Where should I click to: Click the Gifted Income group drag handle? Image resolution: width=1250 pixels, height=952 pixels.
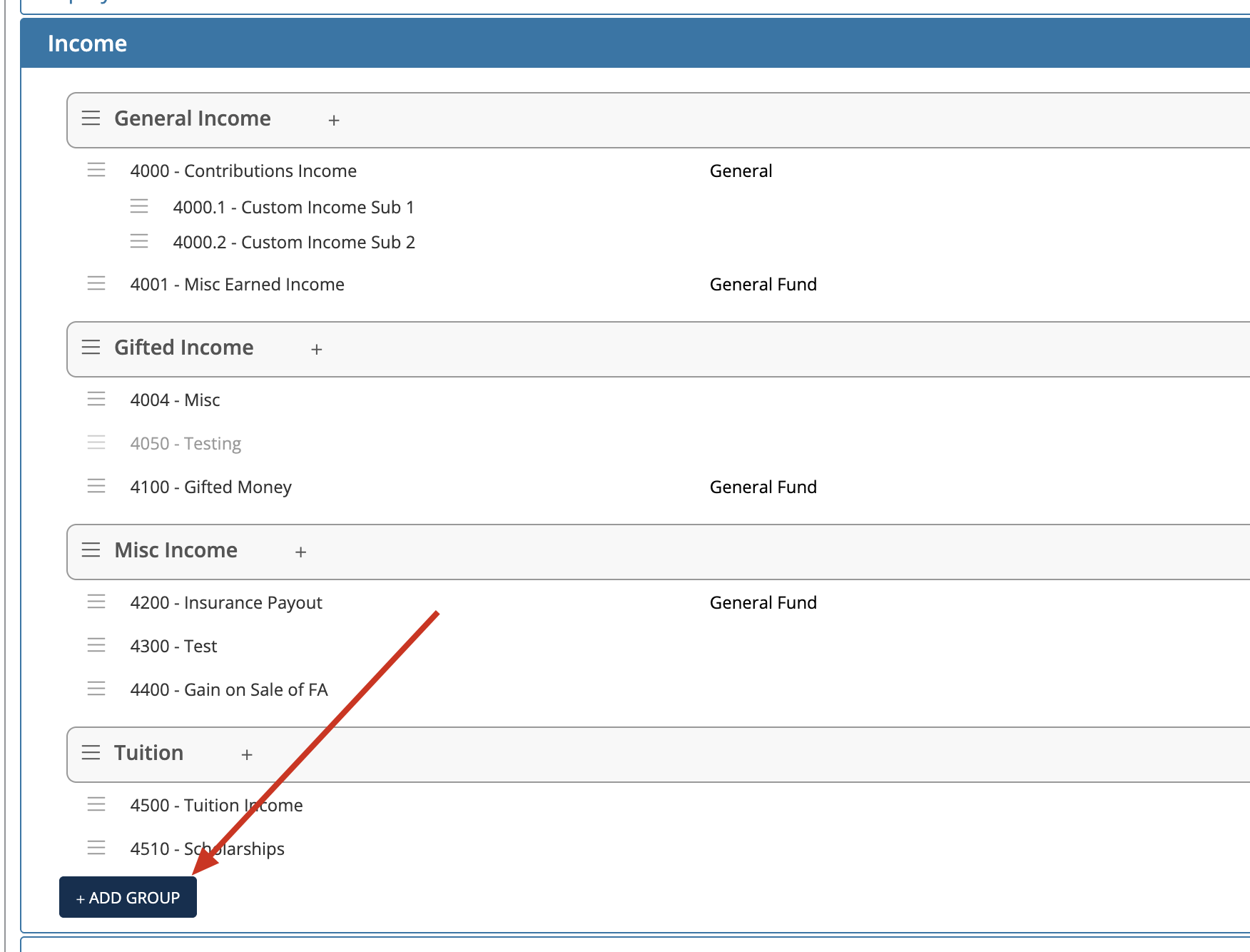[91, 347]
